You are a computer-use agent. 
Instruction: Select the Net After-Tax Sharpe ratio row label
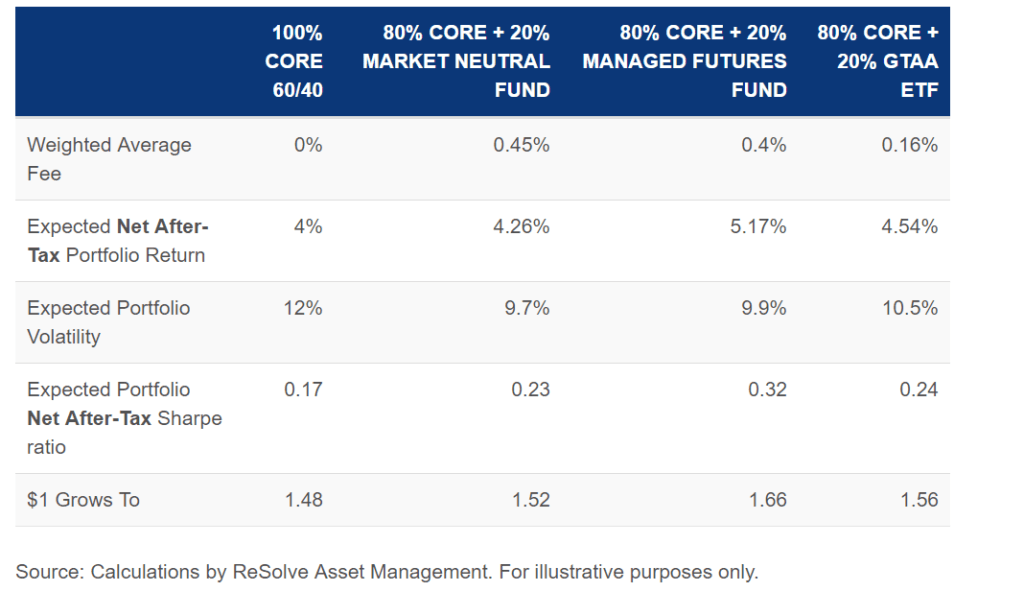click(124, 418)
